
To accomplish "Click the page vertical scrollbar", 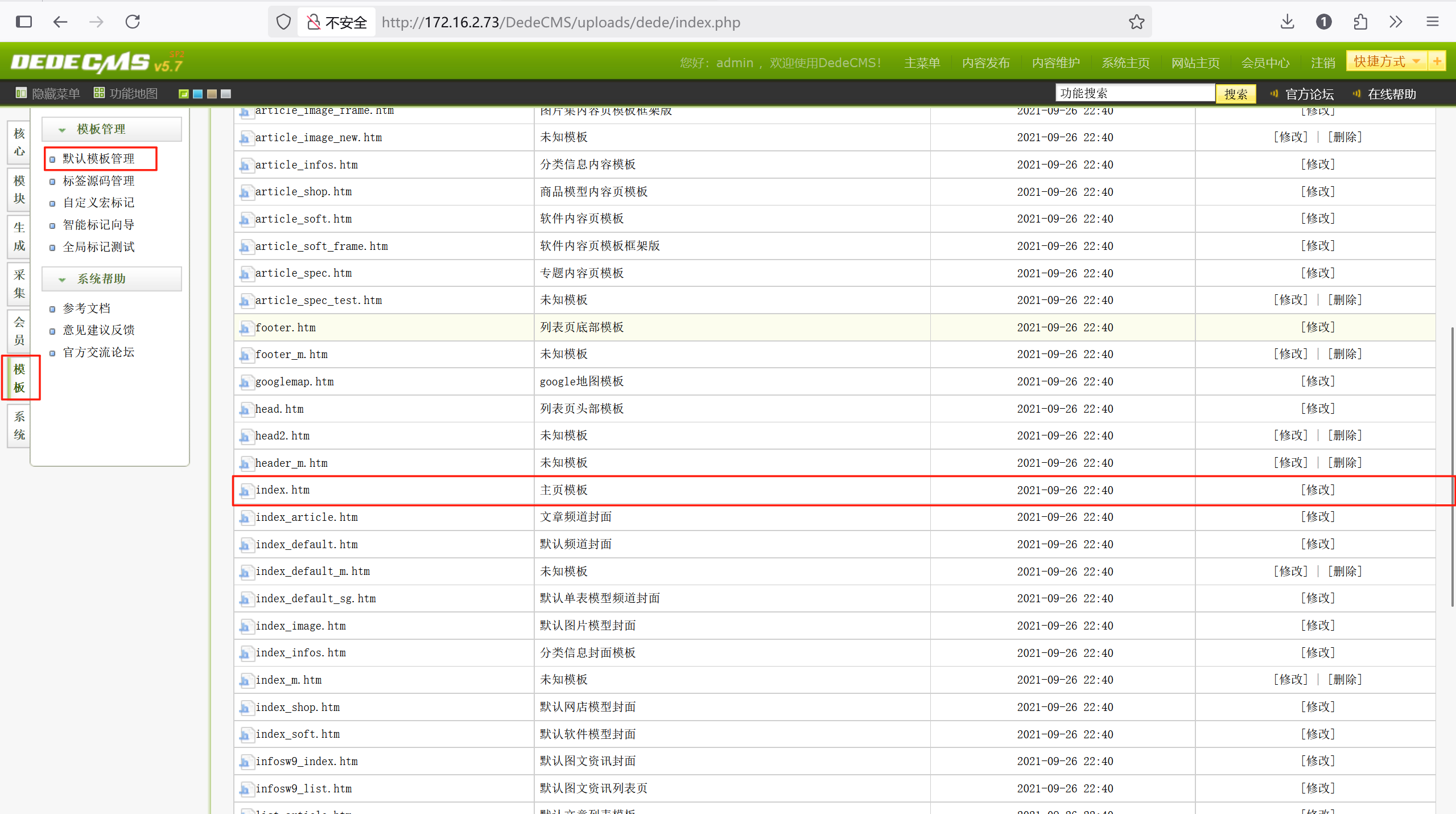I will click(1452, 467).
